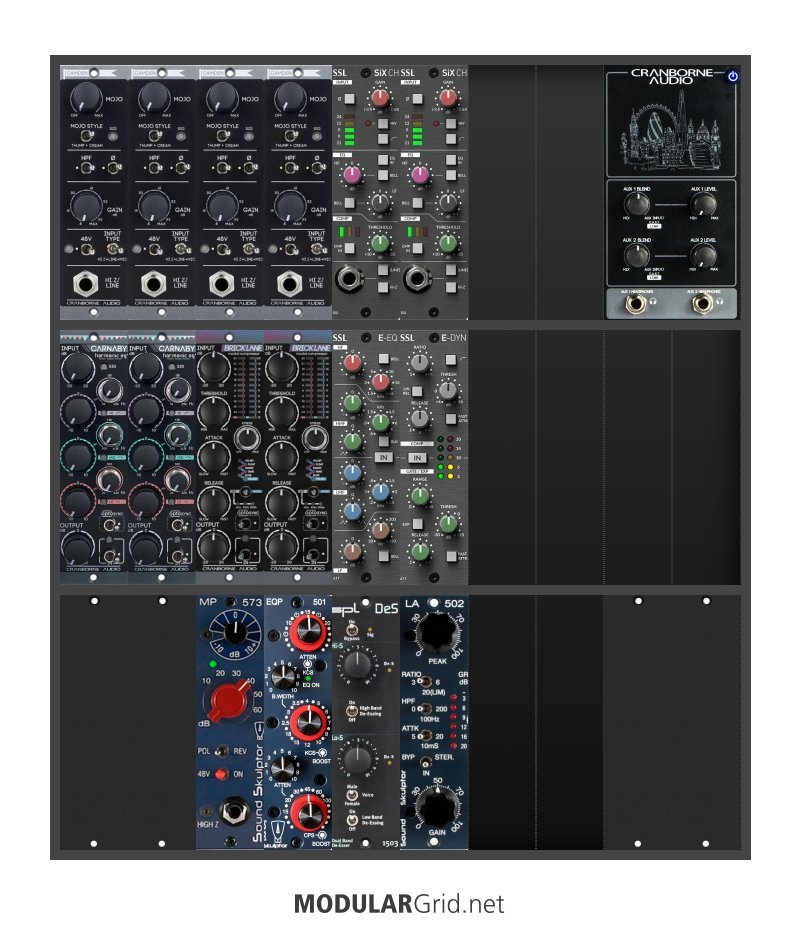Turn the AUX 2 LEVEL knob
Viewport: 800px width, 925px height.
tap(703, 255)
